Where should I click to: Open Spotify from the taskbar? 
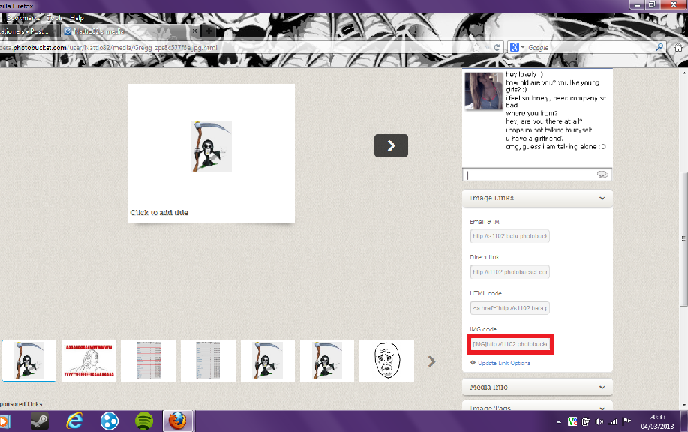pyautogui.click(x=144, y=421)
